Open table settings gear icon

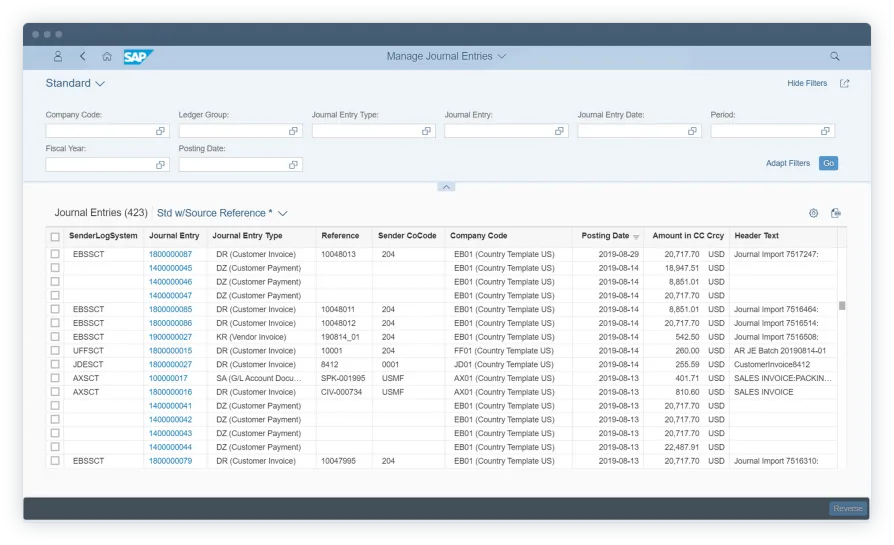pyautogui.click(x=813, y=213)
